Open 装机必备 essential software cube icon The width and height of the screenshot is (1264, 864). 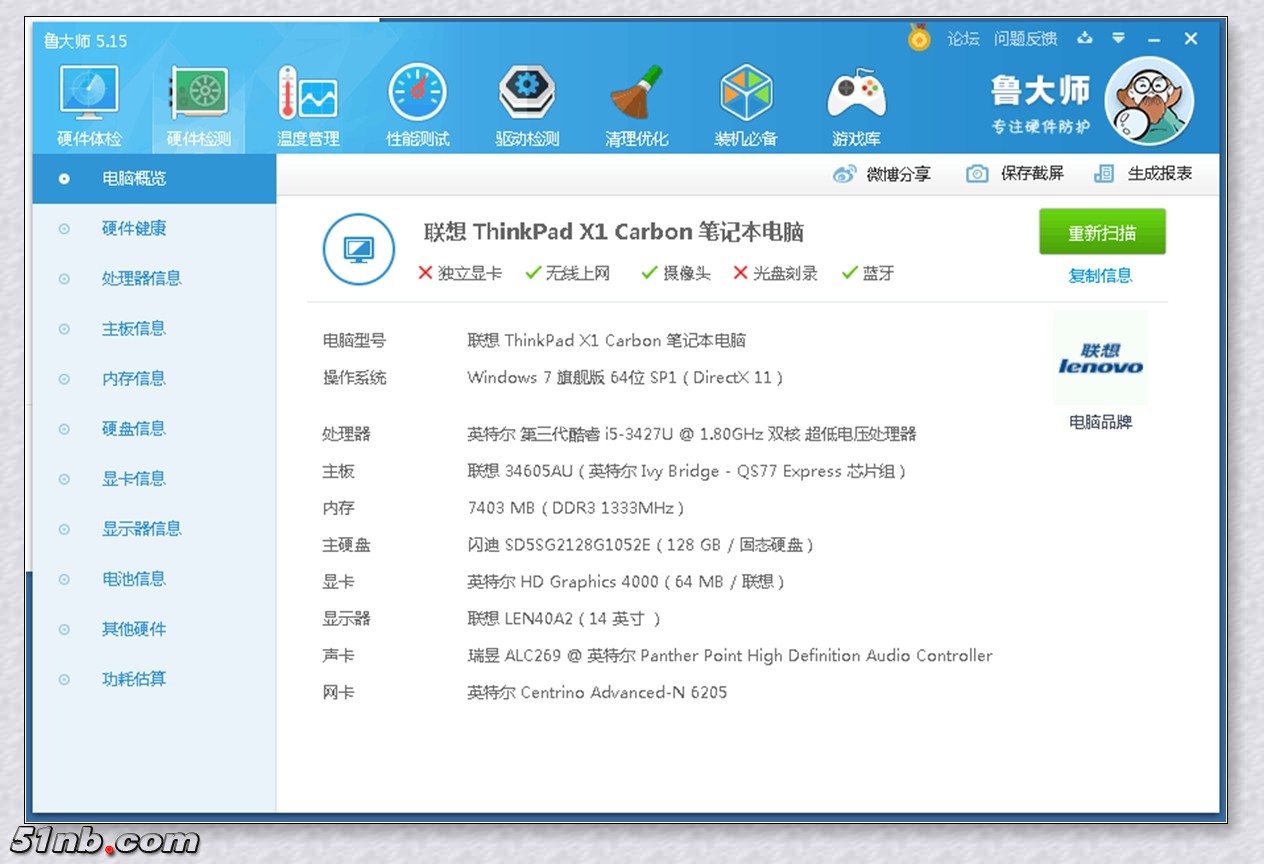746,95
